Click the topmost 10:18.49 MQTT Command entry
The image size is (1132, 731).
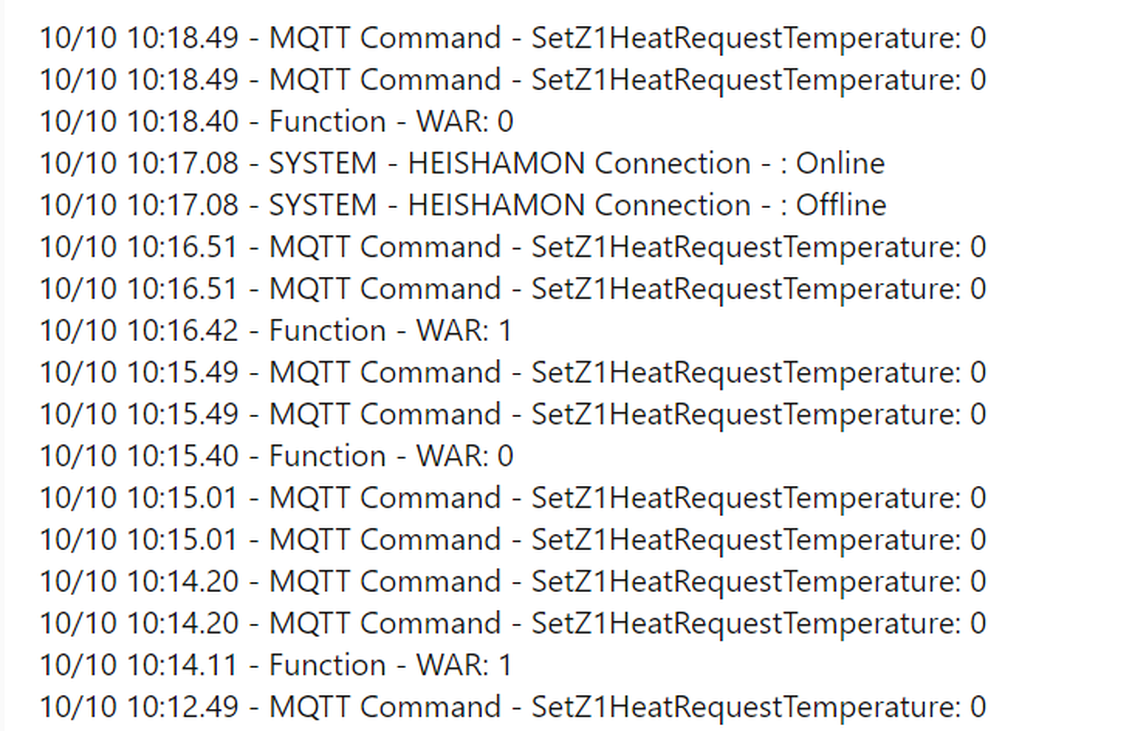[512, 38]
